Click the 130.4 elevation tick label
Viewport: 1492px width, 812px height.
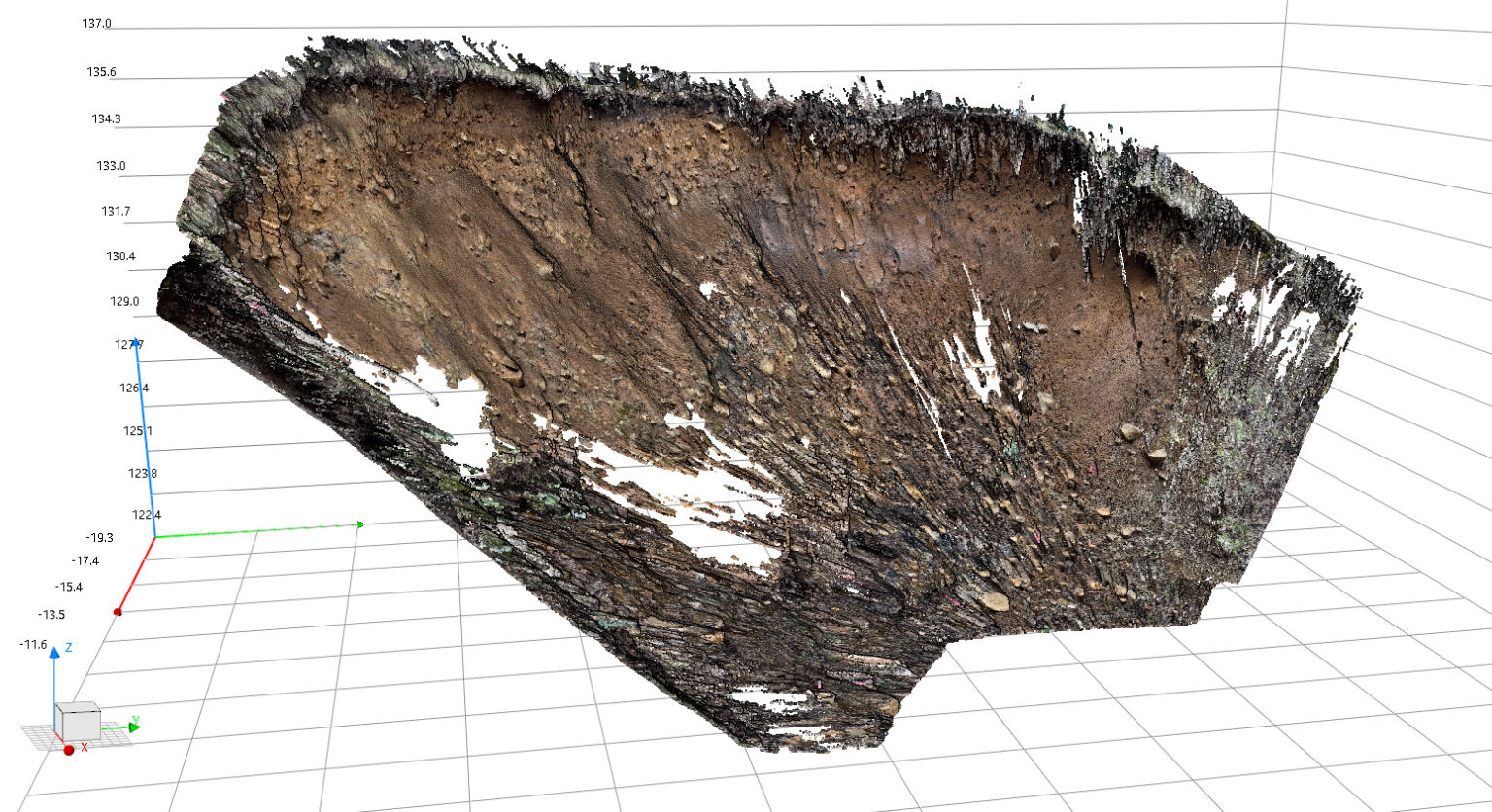coord(120,256)
